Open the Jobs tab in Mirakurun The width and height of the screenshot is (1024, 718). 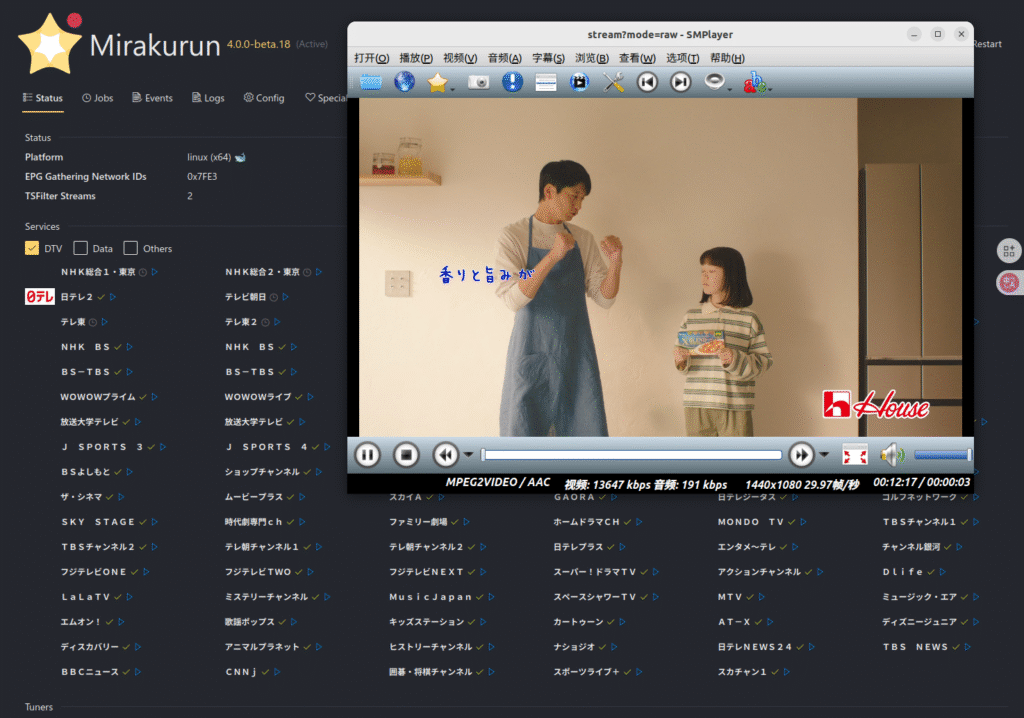[x=97, y=98]
